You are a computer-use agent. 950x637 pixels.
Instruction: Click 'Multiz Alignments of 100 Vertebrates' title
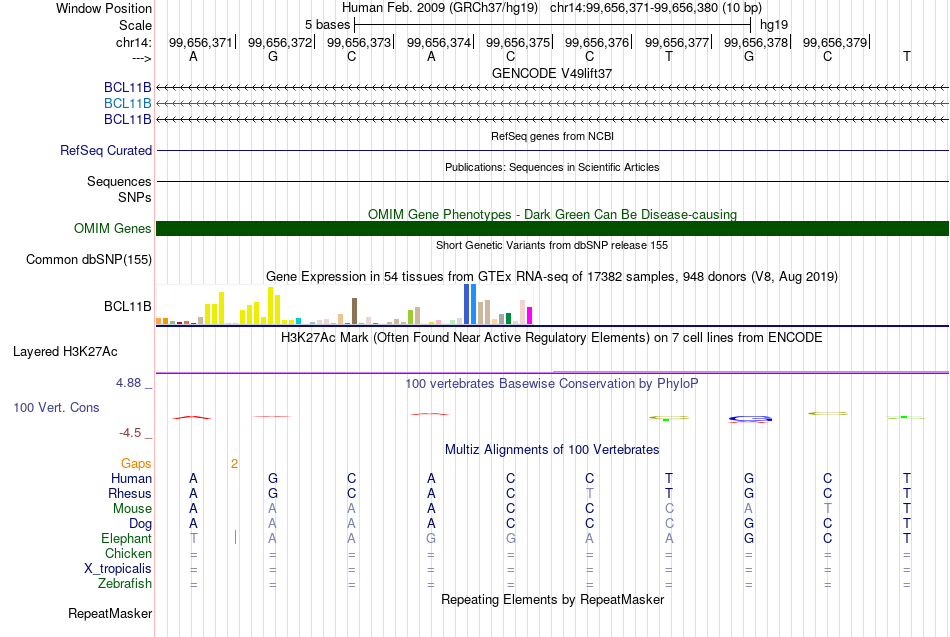552,450
